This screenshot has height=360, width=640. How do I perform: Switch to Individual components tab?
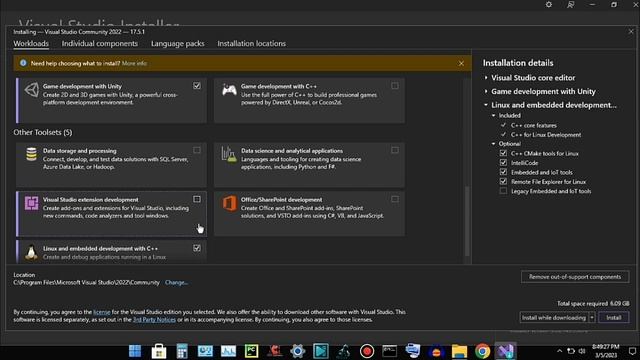coord(100,43)
